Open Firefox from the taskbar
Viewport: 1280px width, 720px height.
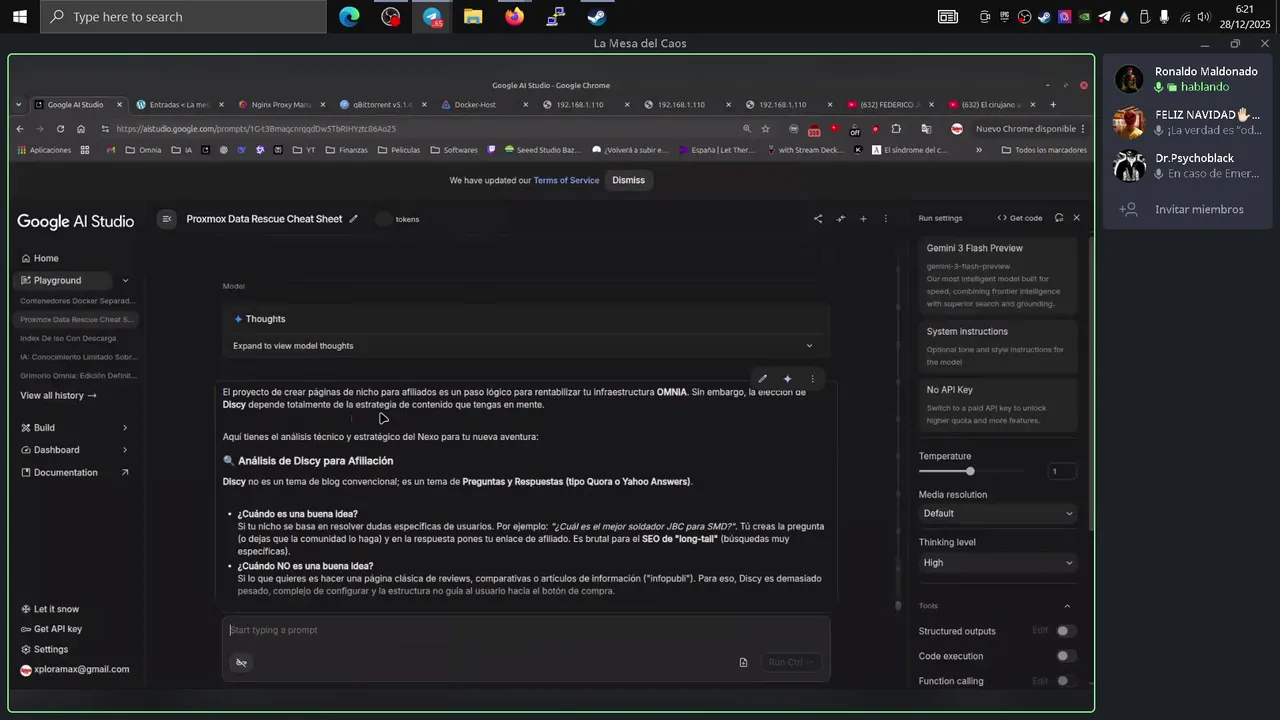click(514, 17)
